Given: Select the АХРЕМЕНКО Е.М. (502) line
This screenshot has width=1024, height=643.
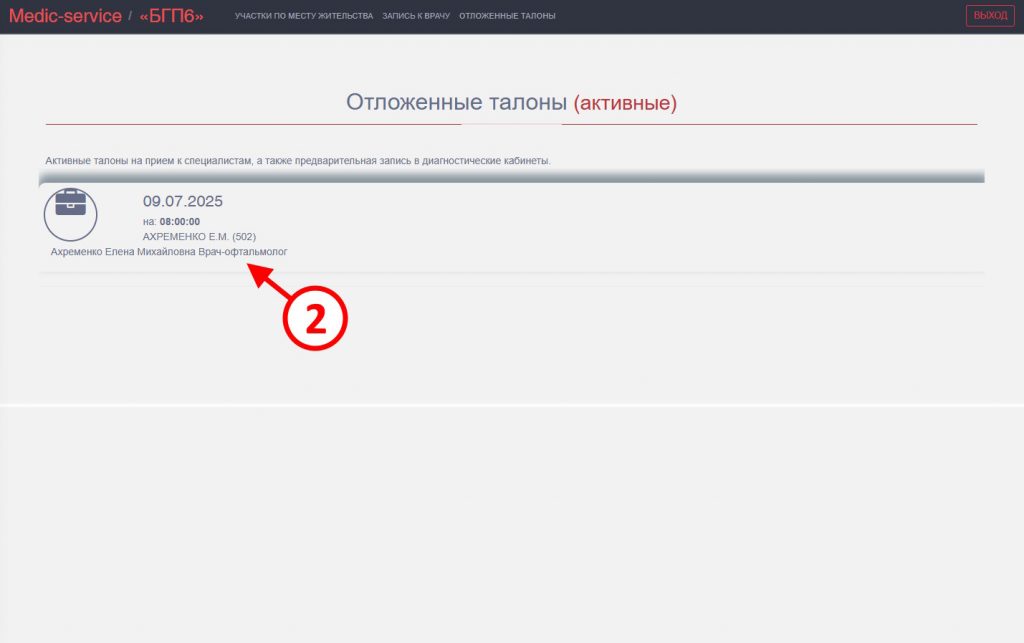Looking at the screenshot, I should pyautogui.click(x=200, y=237).
